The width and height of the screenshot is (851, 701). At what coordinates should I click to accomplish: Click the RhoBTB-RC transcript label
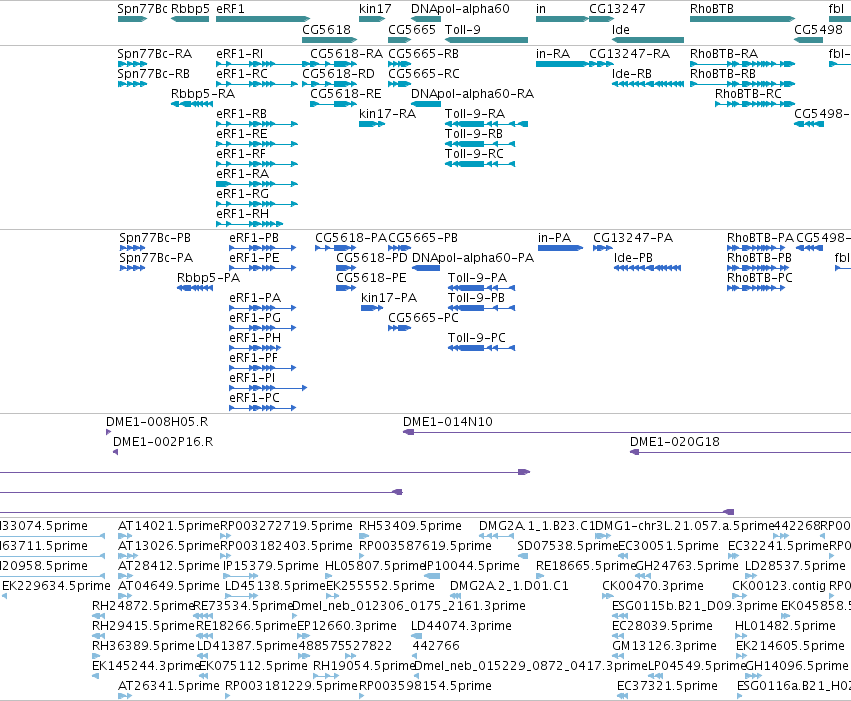(748, 94)
